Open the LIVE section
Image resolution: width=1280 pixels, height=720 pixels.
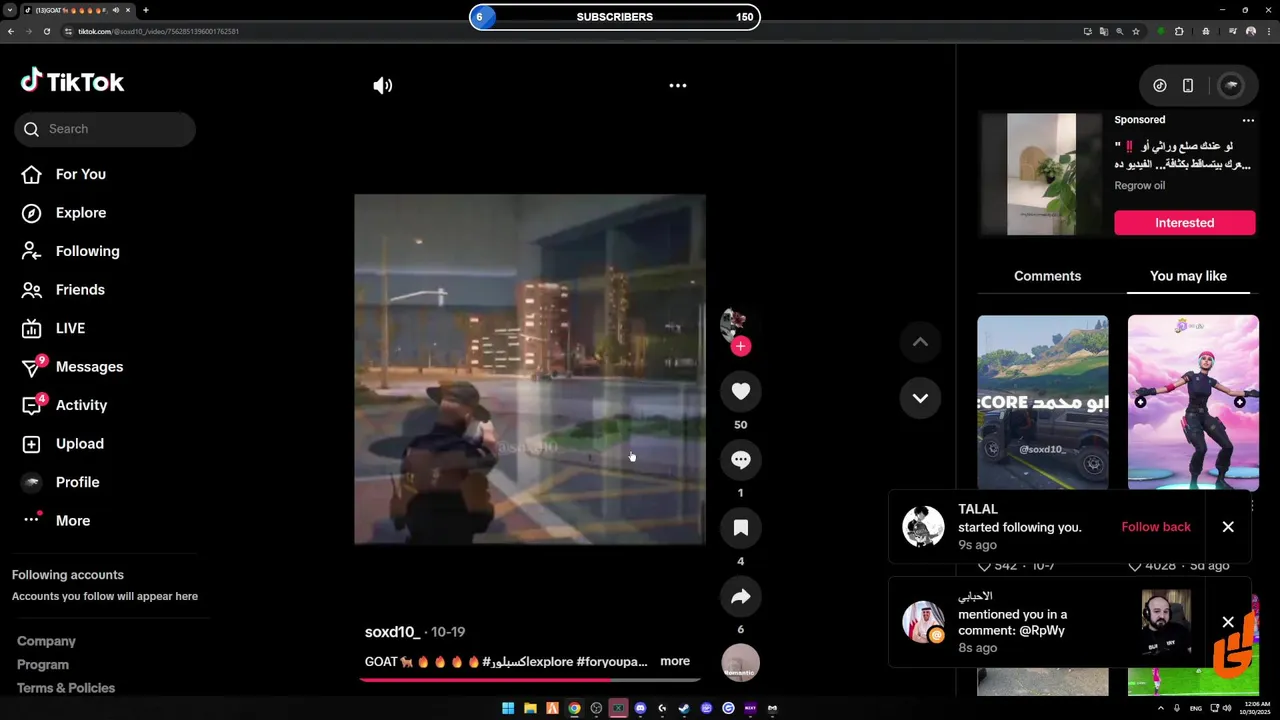(x=53, y=328)
